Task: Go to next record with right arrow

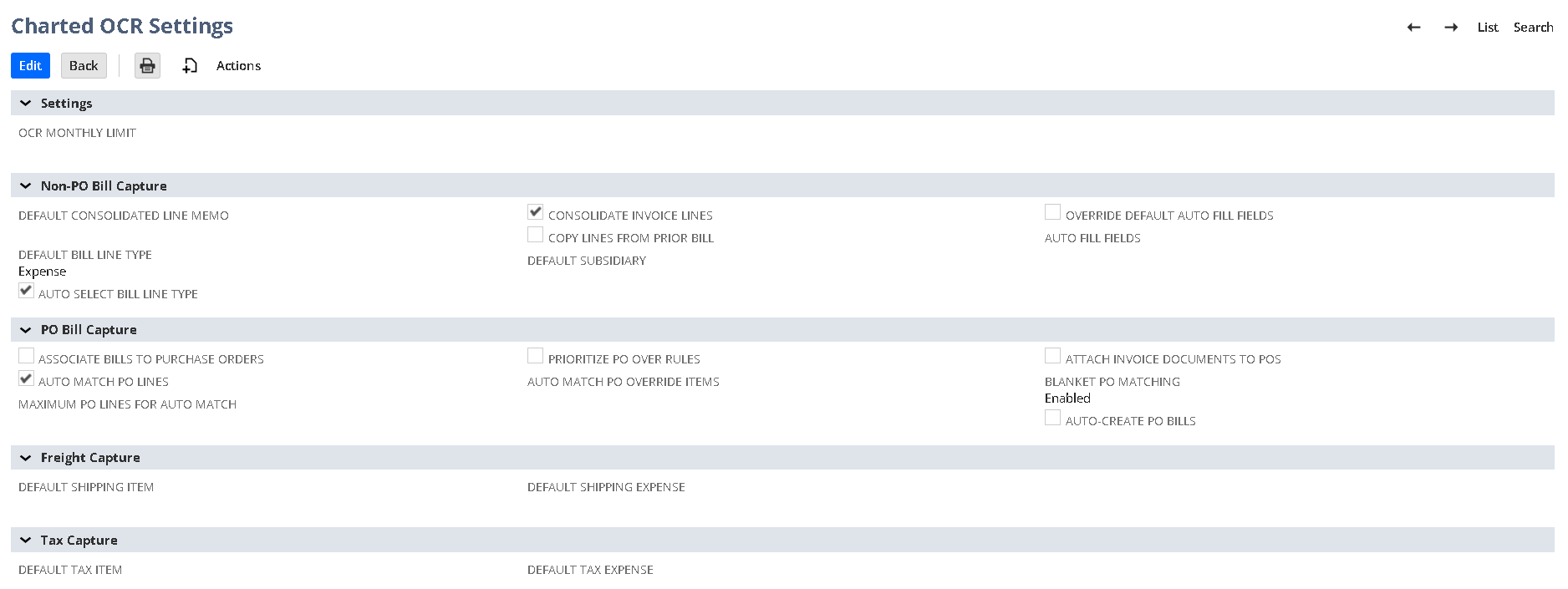Action: click(x=1451, y=28)
